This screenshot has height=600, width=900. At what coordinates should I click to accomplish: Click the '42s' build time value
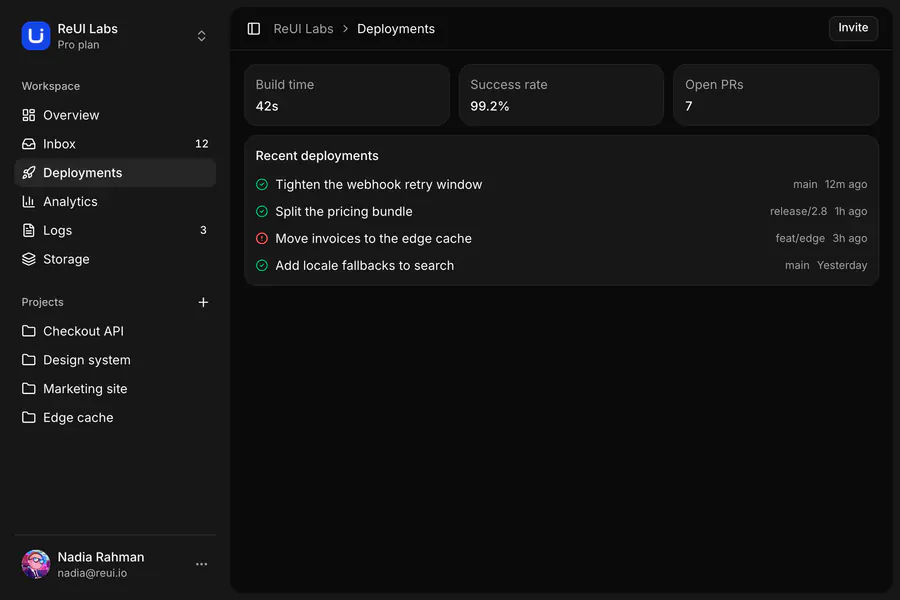coord(267,106)
